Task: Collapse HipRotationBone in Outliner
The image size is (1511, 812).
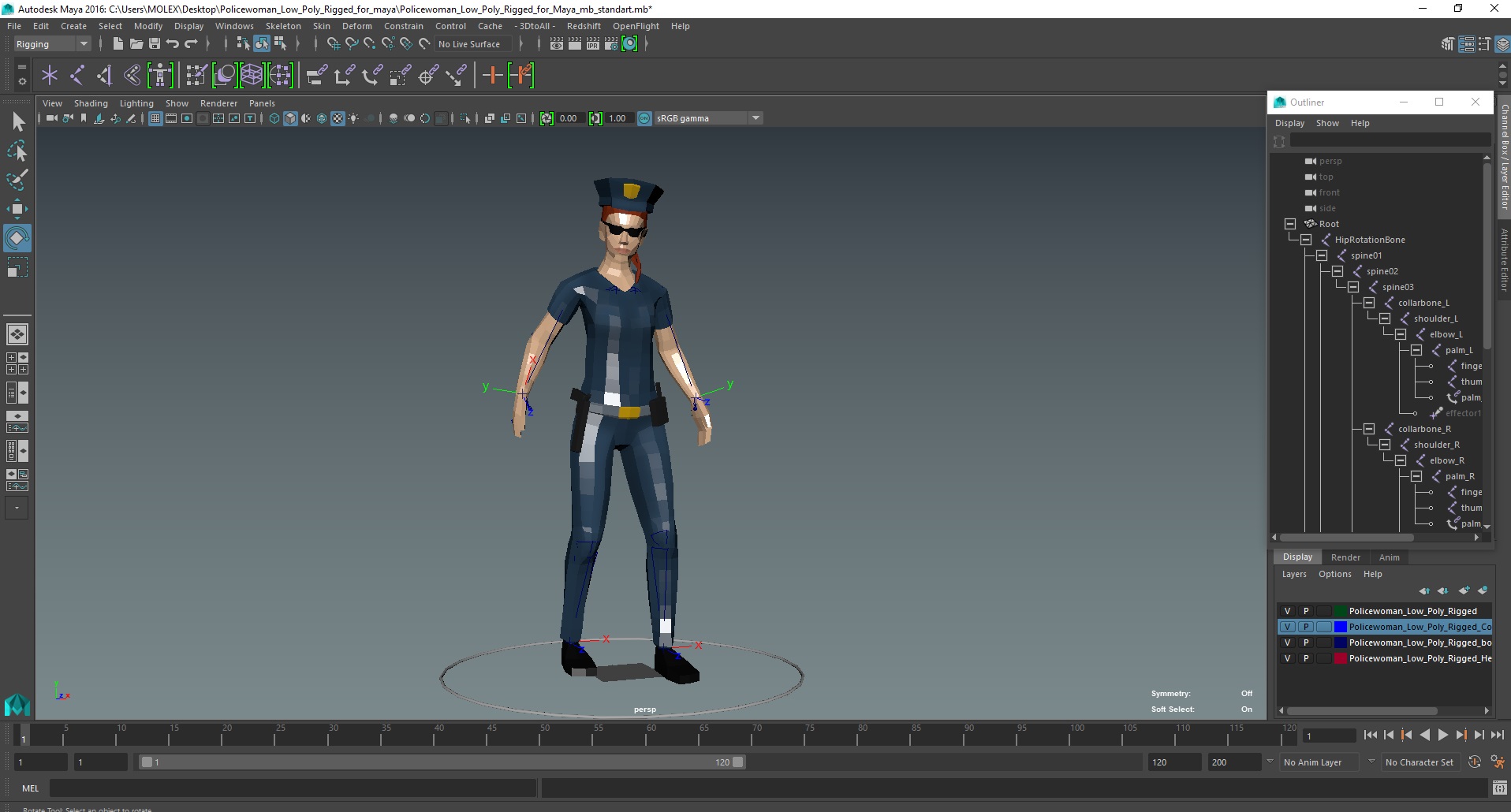Action: (1306, 240)
